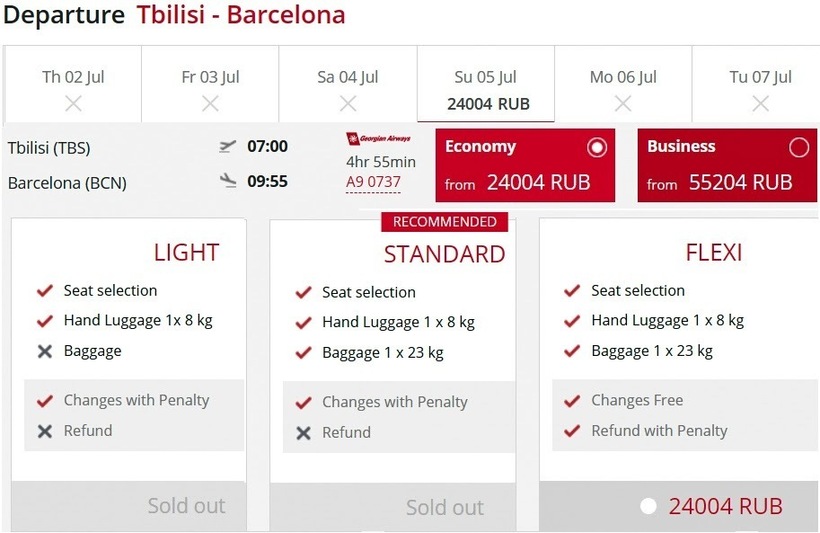Open the Sa 04 Jul date tab
Viewport: 820px width, 533px height.
(348, 88)
